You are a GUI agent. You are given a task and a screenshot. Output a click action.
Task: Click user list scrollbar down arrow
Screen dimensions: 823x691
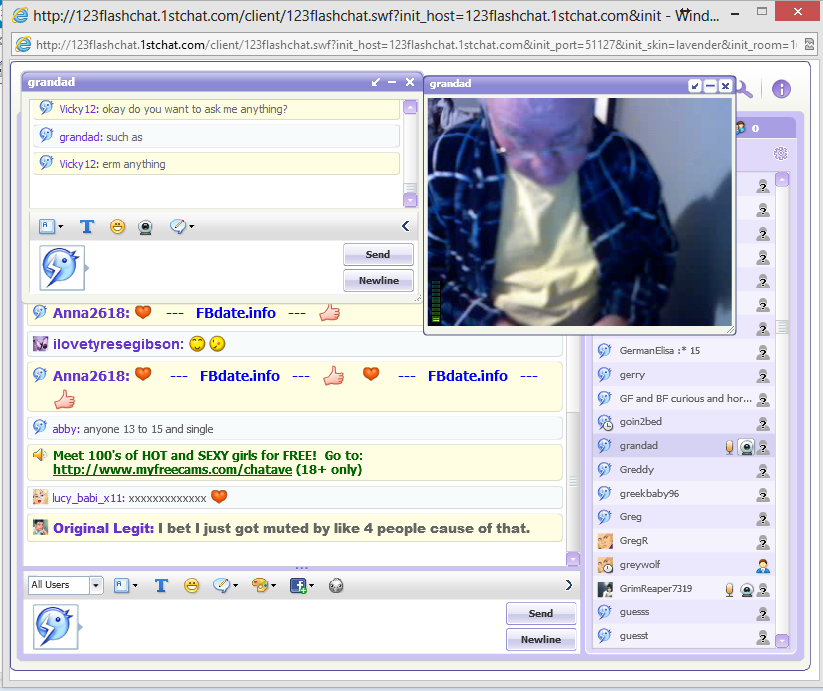point(782,641)
